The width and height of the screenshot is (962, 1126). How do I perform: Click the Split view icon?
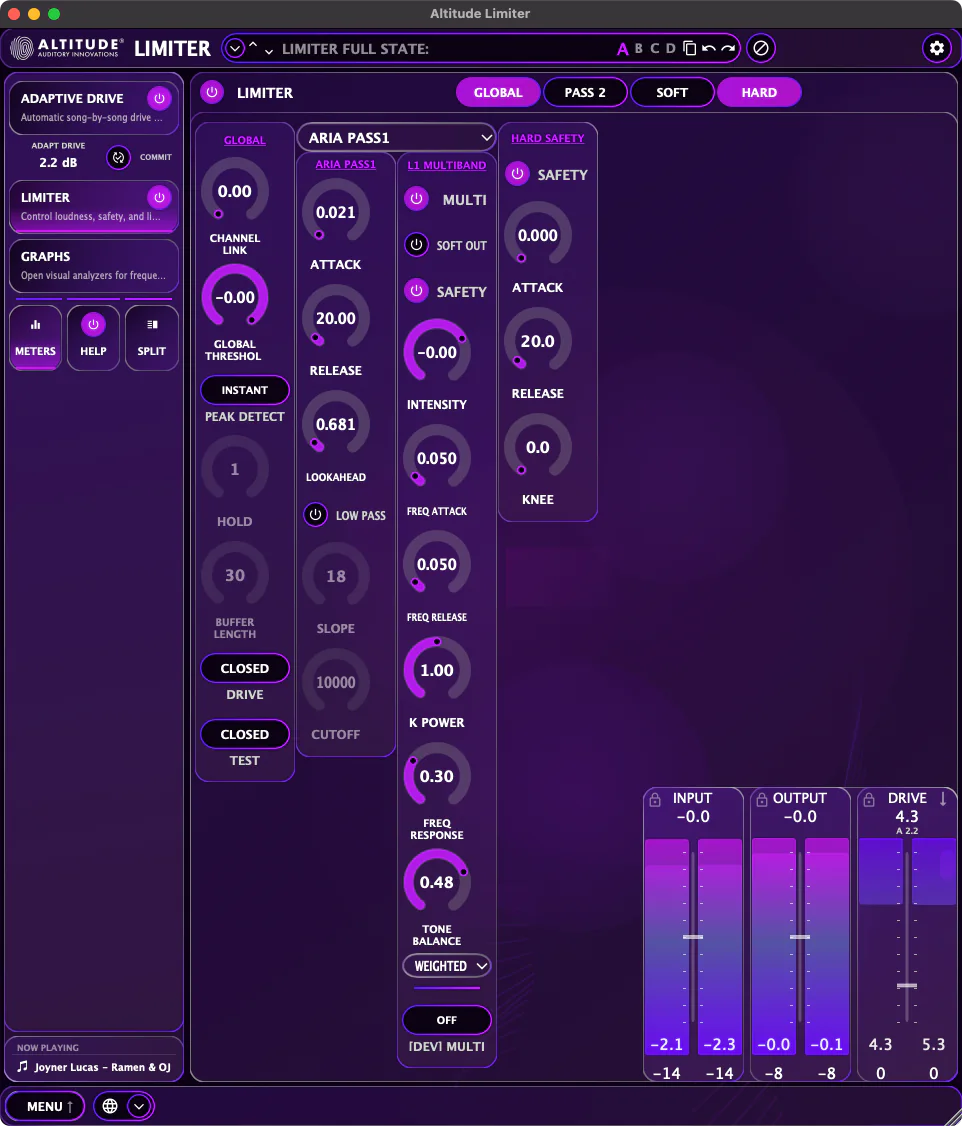point(151,325)
